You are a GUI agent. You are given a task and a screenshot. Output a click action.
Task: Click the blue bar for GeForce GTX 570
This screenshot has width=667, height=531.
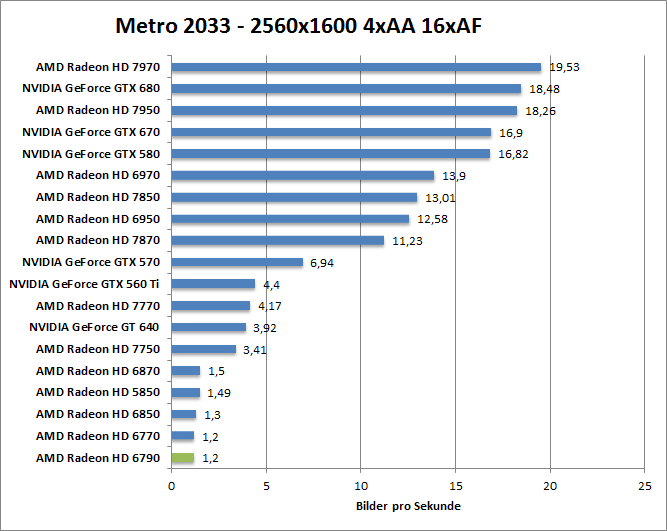pyautogui.click(x=237, y=262)
